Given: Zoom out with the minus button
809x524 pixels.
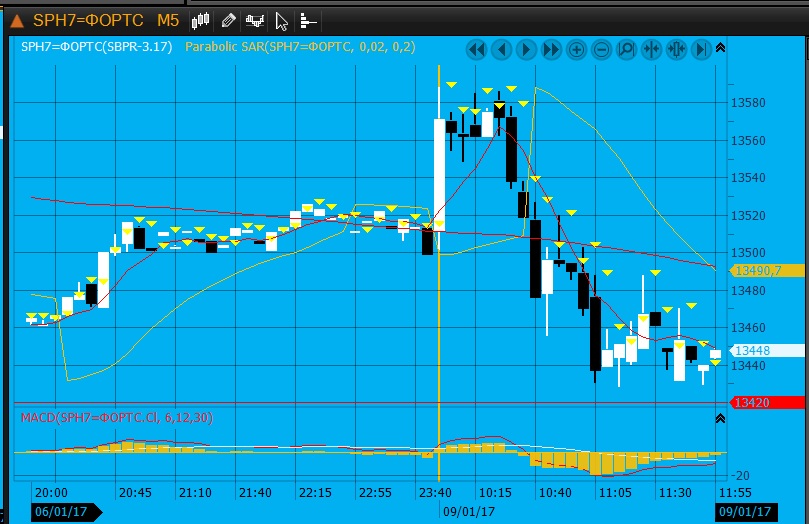Looking at the screenshot, I should pyautogui.click(x=602, y=48).
